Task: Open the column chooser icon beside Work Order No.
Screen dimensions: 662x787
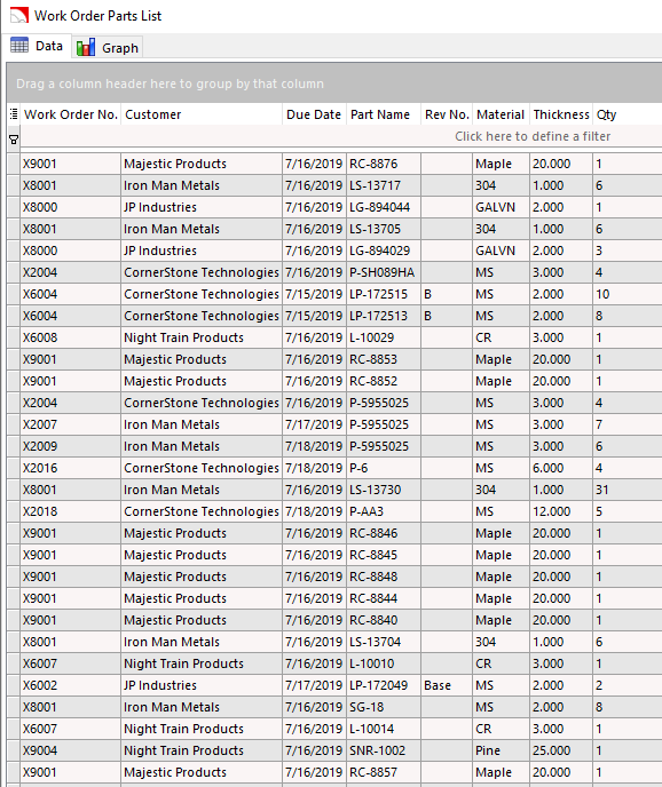Action: point(14,114)
